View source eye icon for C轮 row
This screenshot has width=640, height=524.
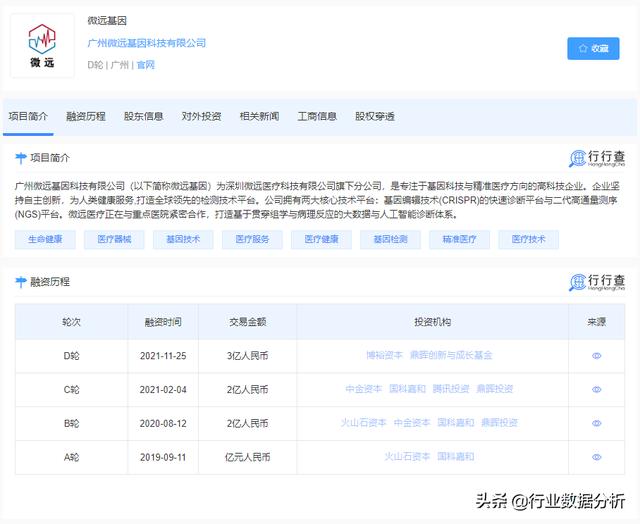tap(596, 390)
